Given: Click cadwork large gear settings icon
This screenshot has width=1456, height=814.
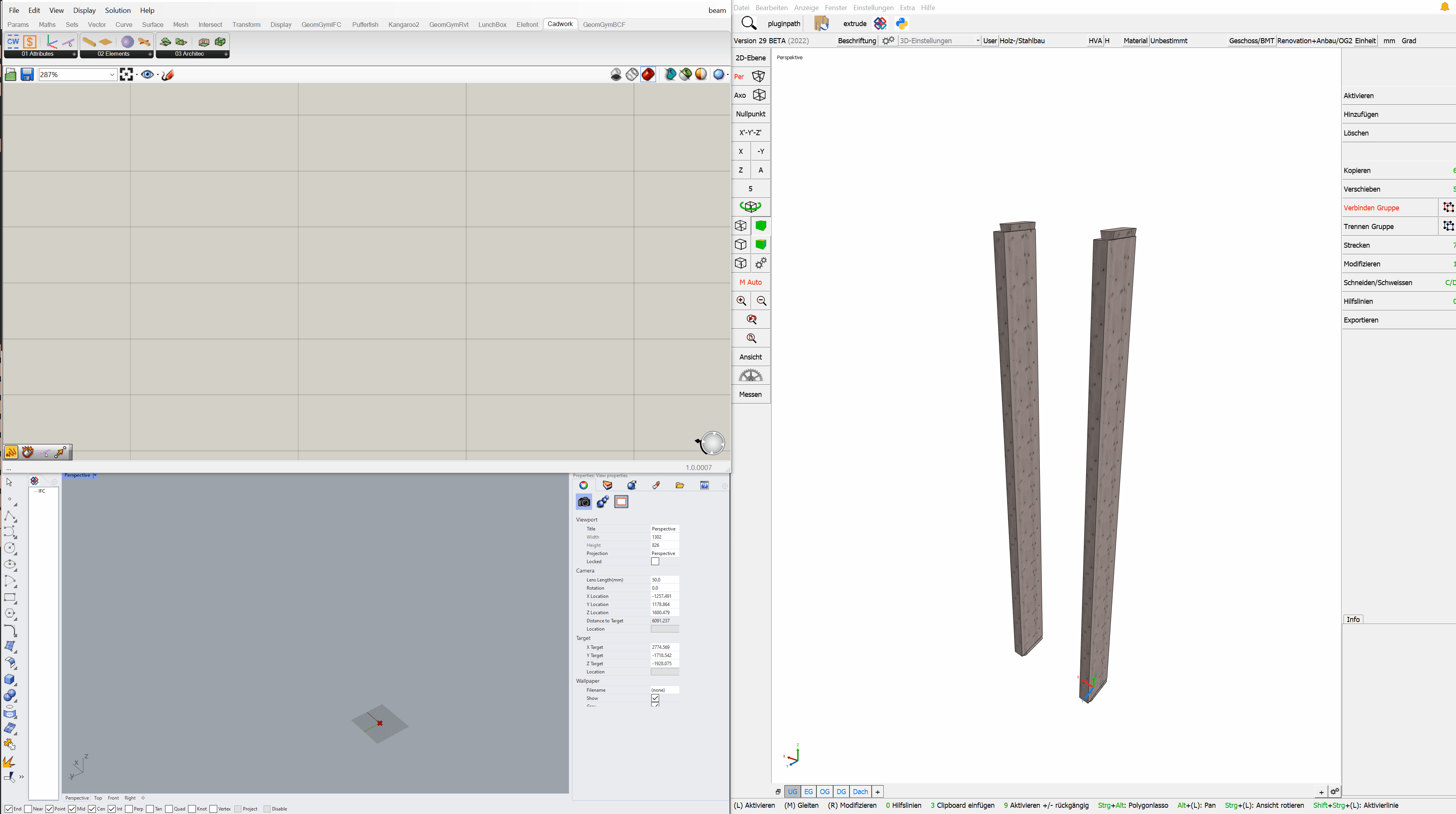Looking at the screenshot, I should (751, 375).
